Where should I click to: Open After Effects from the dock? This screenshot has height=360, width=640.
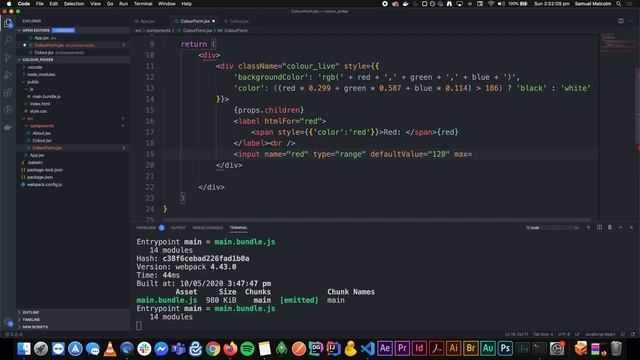384,349
